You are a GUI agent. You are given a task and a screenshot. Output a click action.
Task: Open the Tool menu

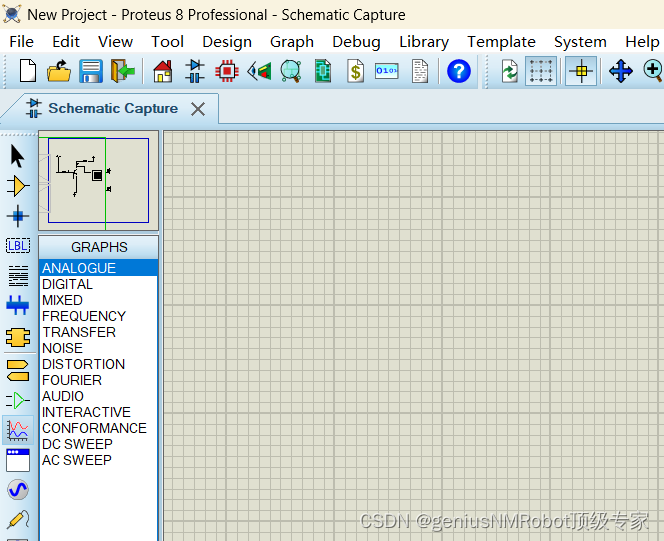[167, 41]
